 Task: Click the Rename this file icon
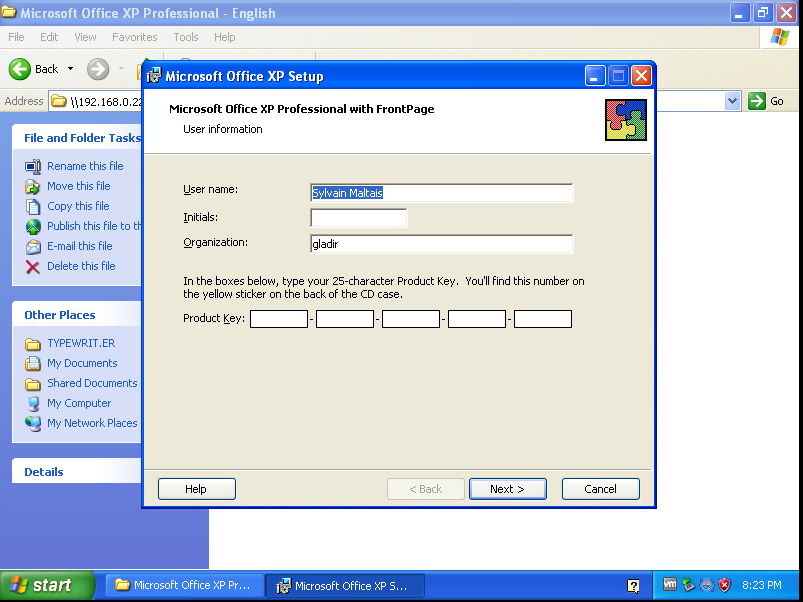pyautogui.click(x=33, y=166)
